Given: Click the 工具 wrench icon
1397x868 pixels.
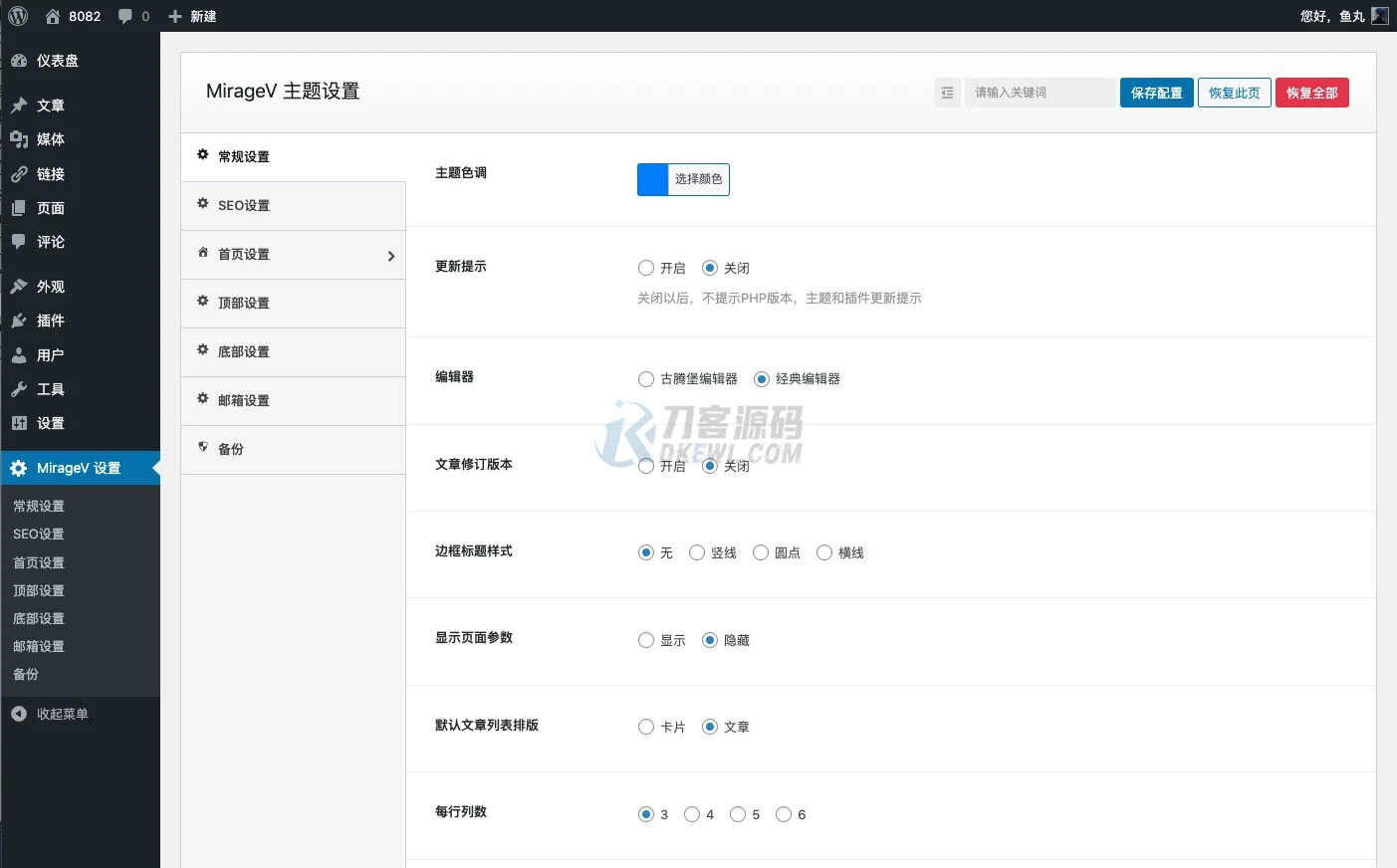Looking at the screenshot, I should pyautogui.click(x=50, y=388).
